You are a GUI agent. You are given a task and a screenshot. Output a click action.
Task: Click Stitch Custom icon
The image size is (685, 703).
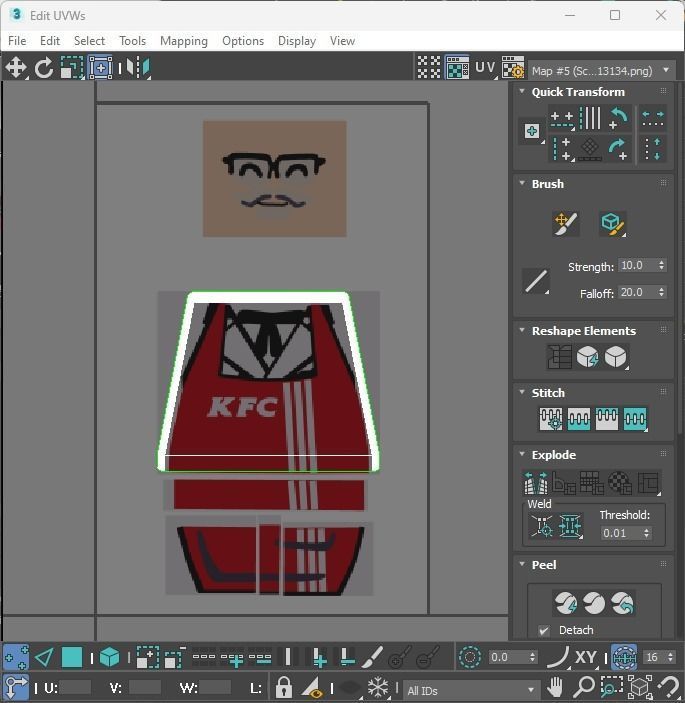point(635,419)
